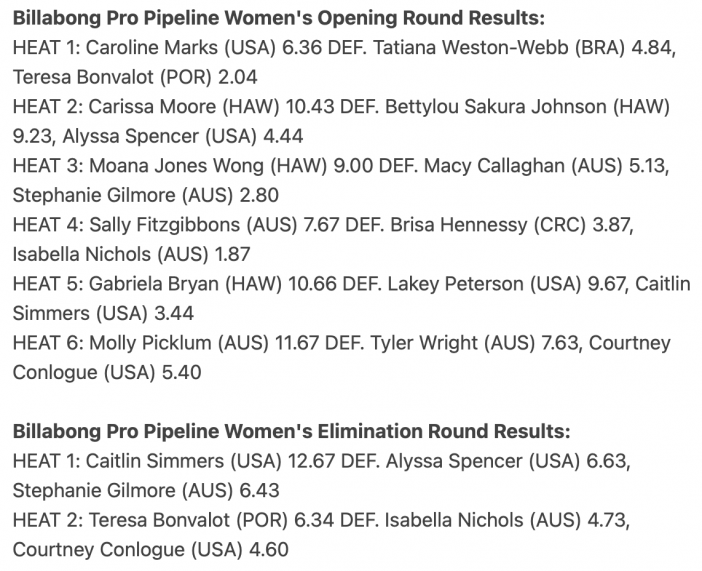Click Tatiana Weston-Webb's name
This screenshot has width=702, height=571.
click(470, 47)
